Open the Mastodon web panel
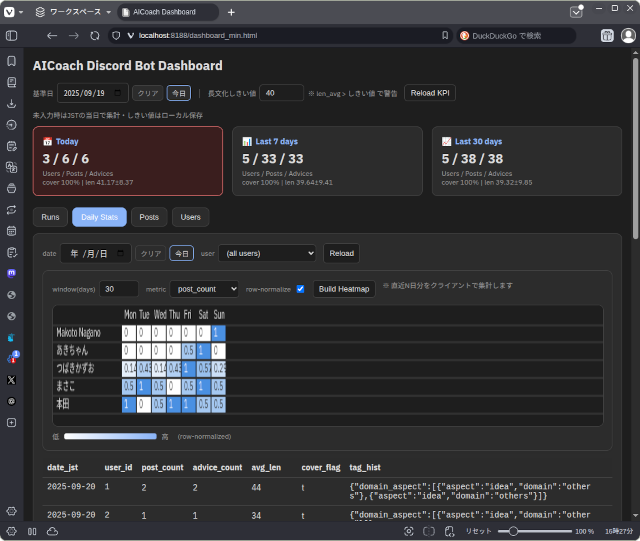Screen dimensions: 640x541 click(x=12, y=272)
